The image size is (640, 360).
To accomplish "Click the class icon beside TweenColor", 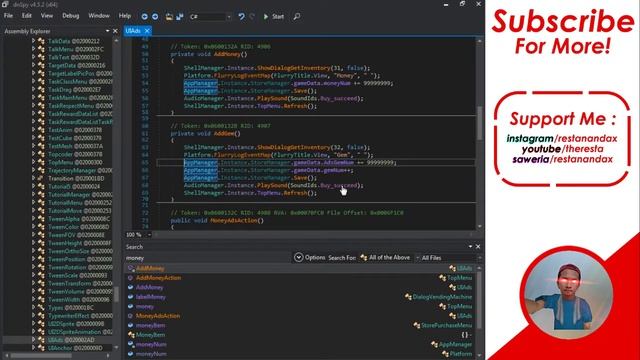I will pos(41,227).
